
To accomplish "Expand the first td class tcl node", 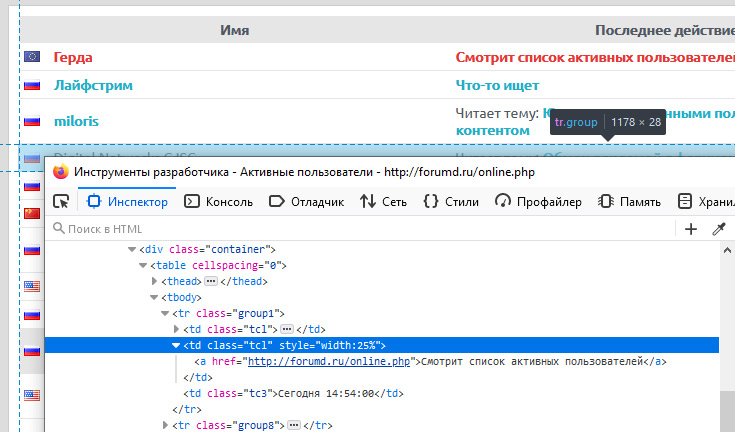I will (176, 329).
